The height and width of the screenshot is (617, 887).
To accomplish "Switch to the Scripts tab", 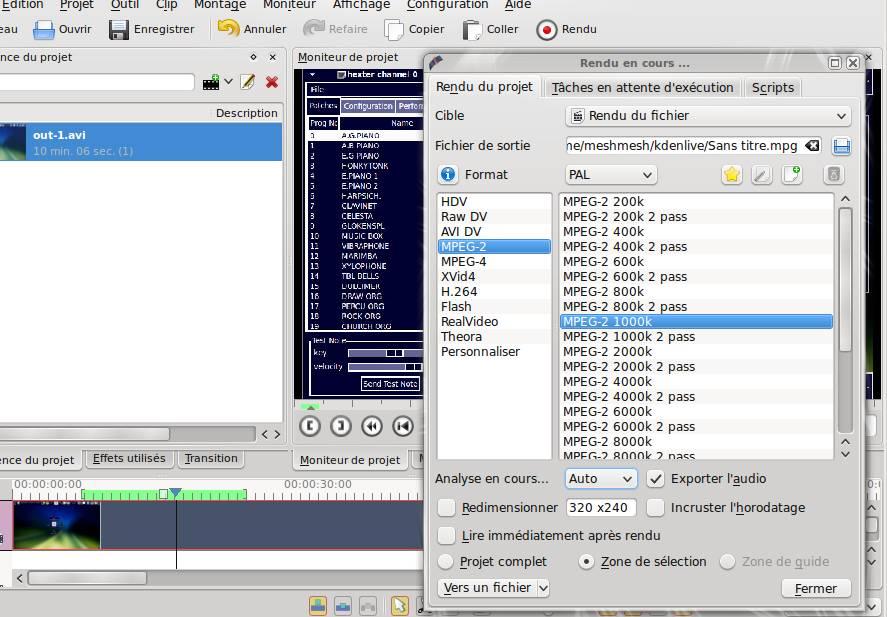I will pyautogui.click(x=772, y=88).
